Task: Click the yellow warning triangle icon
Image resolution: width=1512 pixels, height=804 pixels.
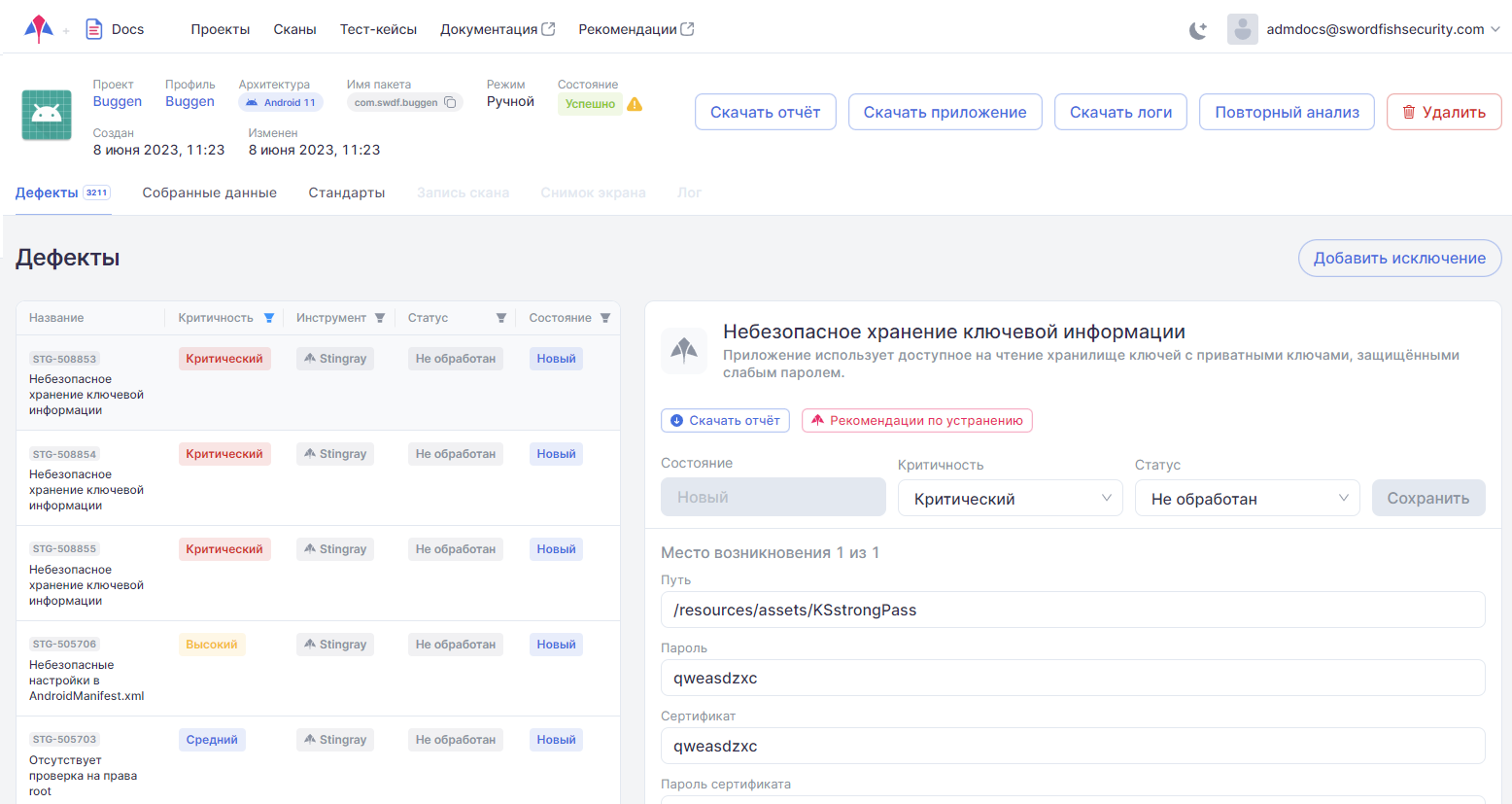Action: click(x=635, y=104)
